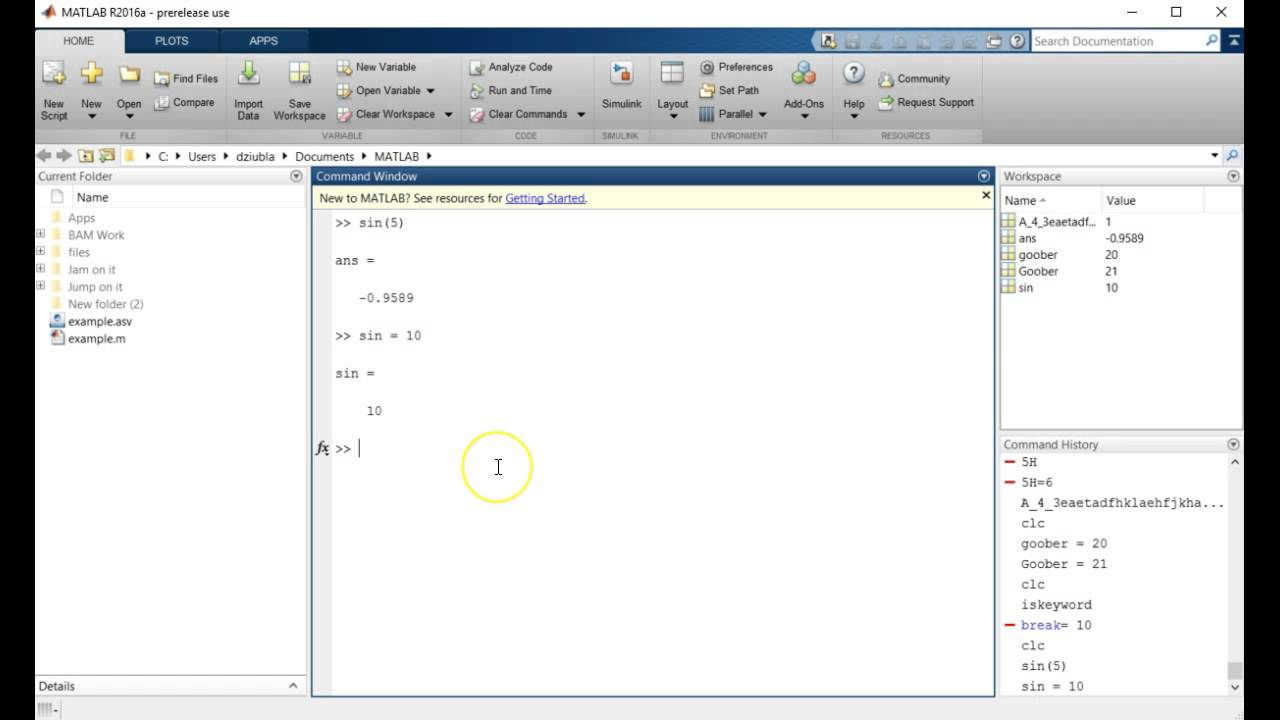Viewport: 1280px width, 720px height.
Task: Open Command History panel actions menu
Action: click(1233, 444)
